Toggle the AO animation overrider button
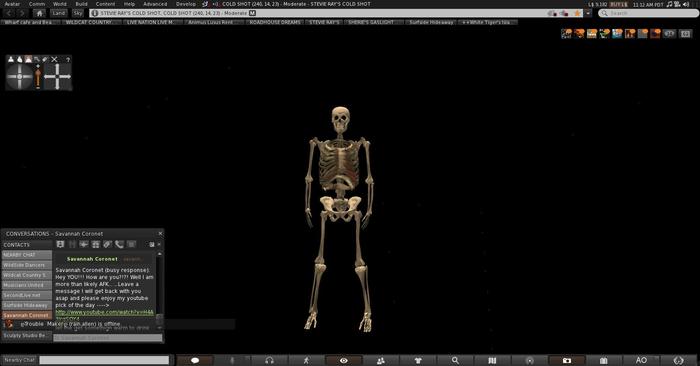The width and height of the screenshot is (700, 366). click(x=641, y=360)
